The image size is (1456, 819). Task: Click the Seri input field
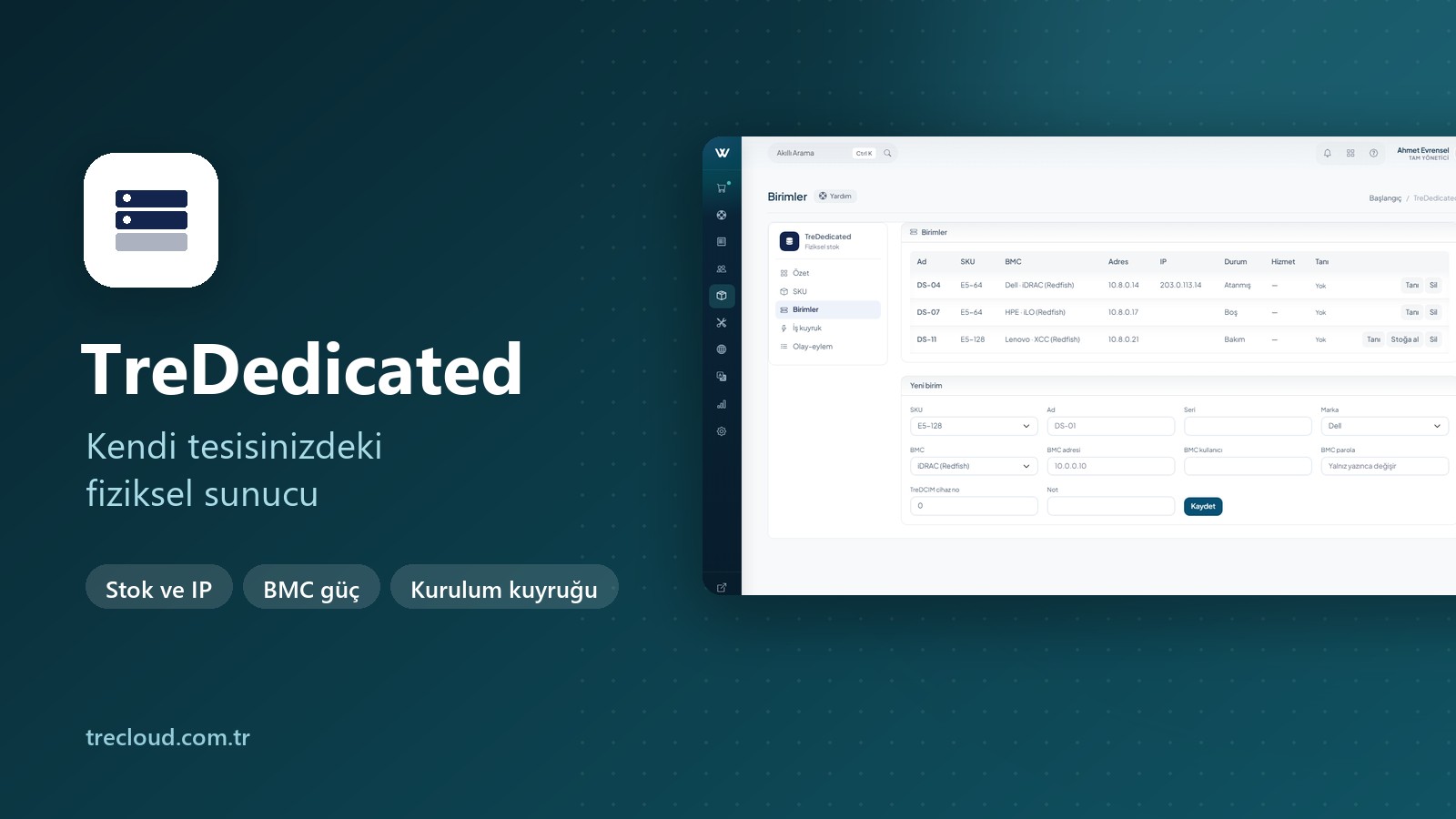pos(1248,426)
